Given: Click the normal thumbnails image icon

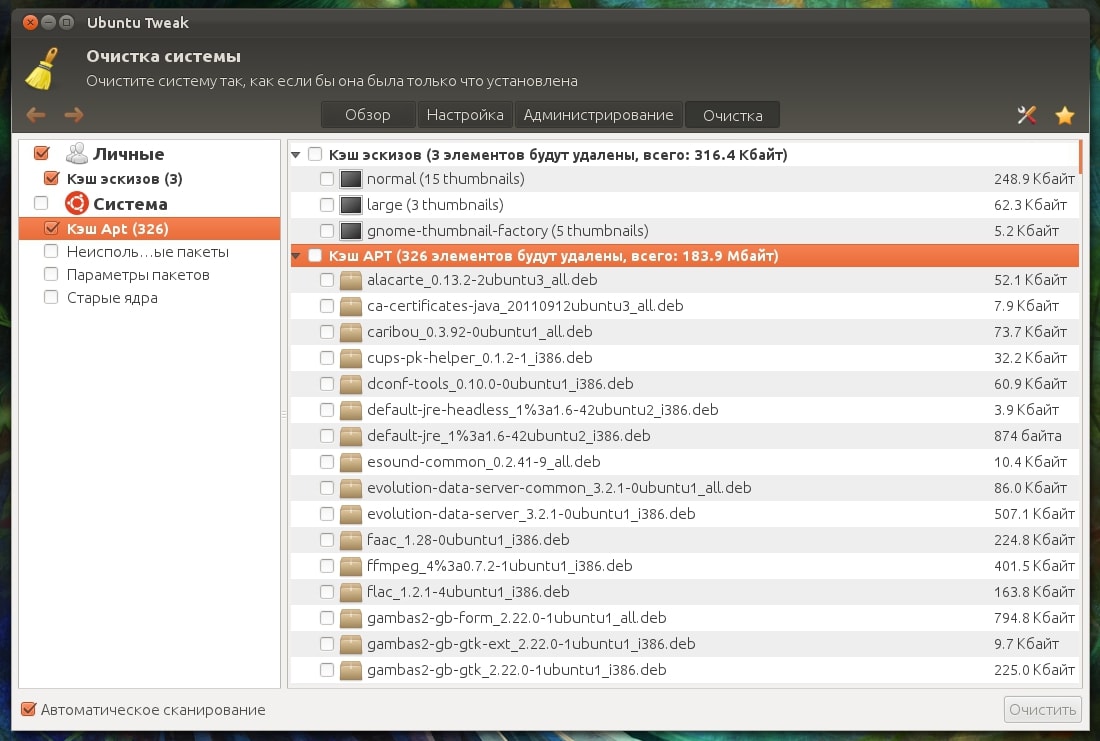Looking at the screenshot, I should pos(351,179).
